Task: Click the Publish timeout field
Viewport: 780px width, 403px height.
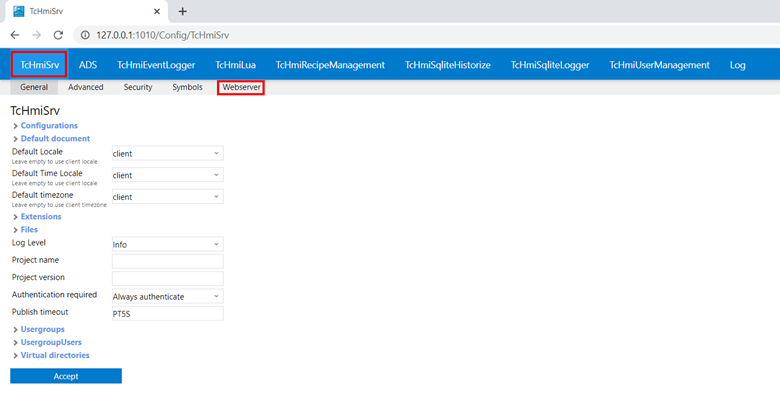Action: (x=168, y=313)
